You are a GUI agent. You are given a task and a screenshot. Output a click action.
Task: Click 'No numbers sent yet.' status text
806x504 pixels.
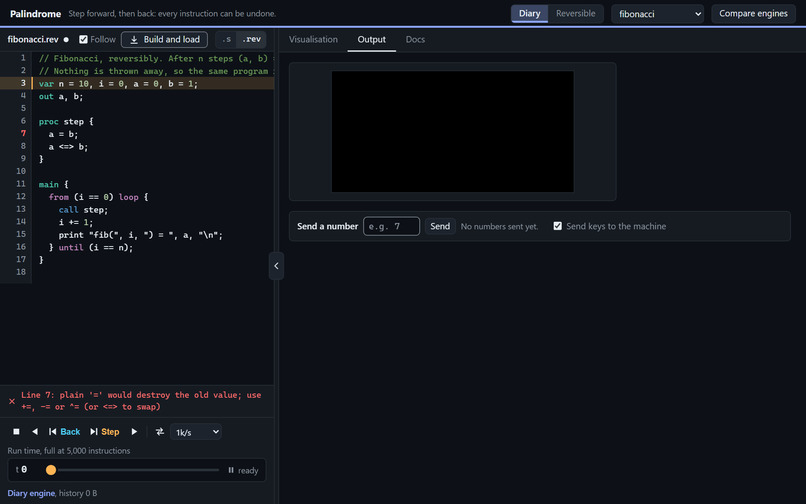[499, 226]
